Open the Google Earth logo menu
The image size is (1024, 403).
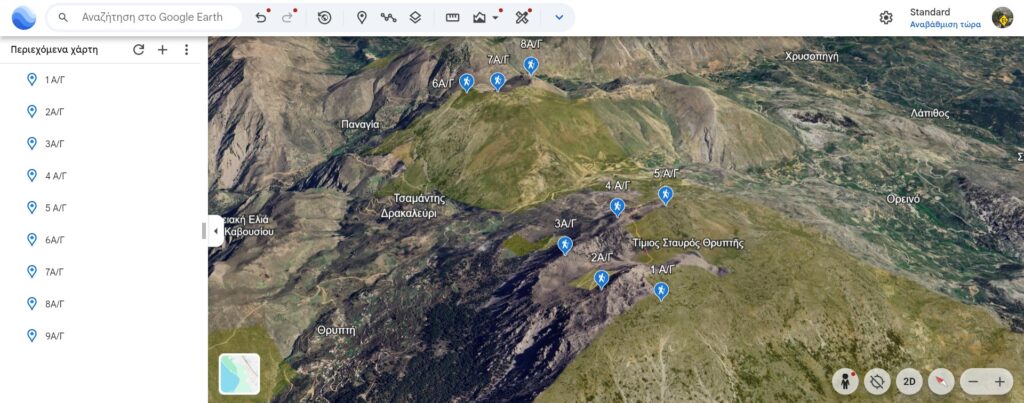coord(24,18)
